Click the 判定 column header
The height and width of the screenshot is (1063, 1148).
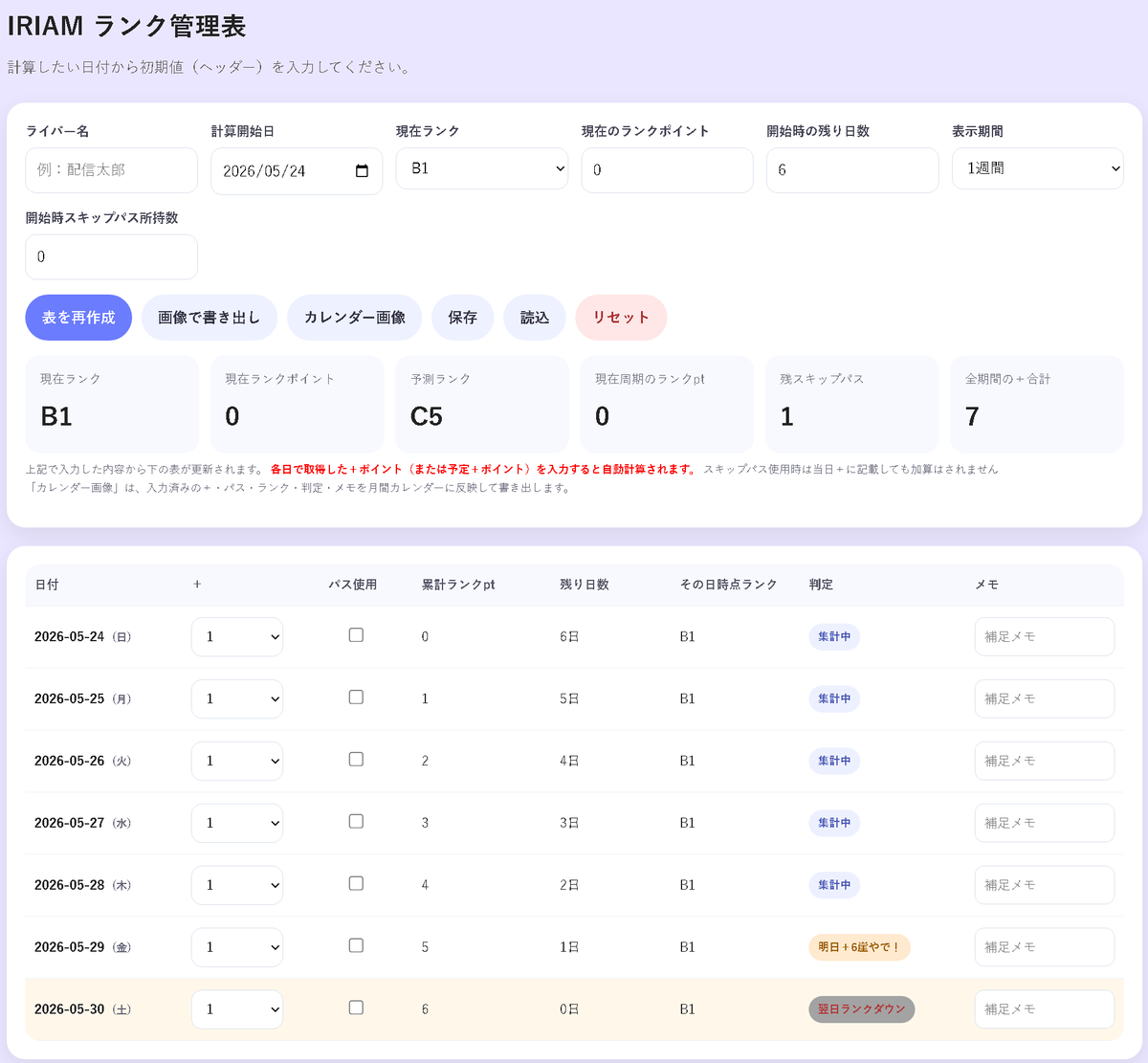click(821, 585)
